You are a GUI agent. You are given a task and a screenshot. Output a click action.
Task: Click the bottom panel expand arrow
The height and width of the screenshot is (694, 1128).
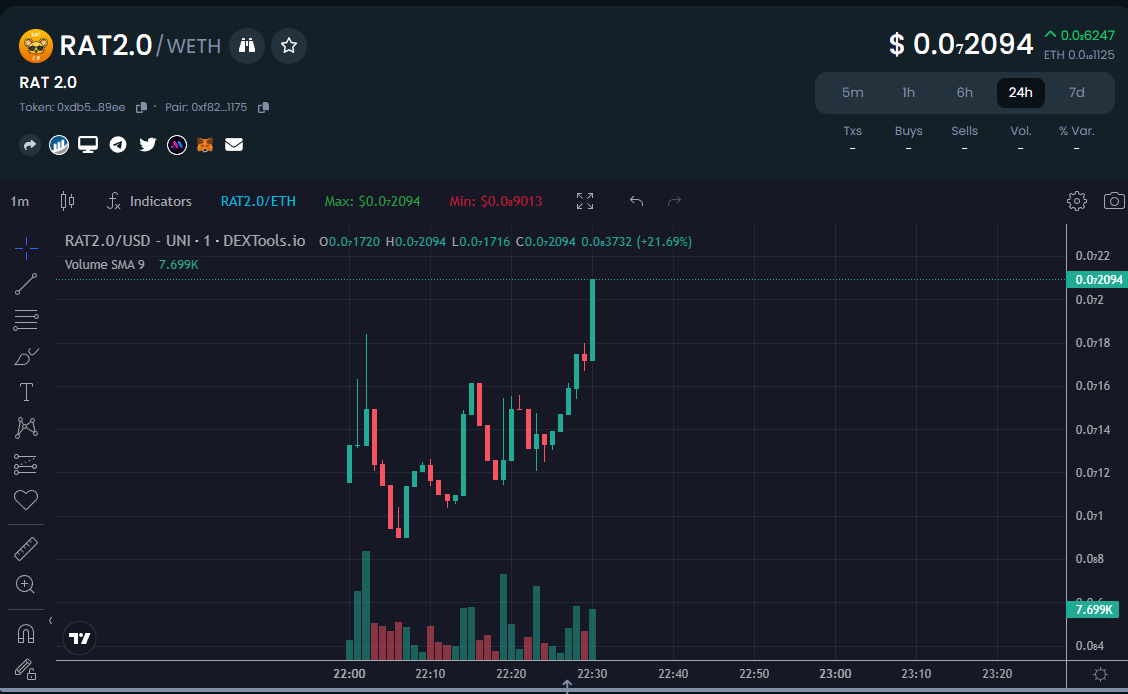click(567, 686)
